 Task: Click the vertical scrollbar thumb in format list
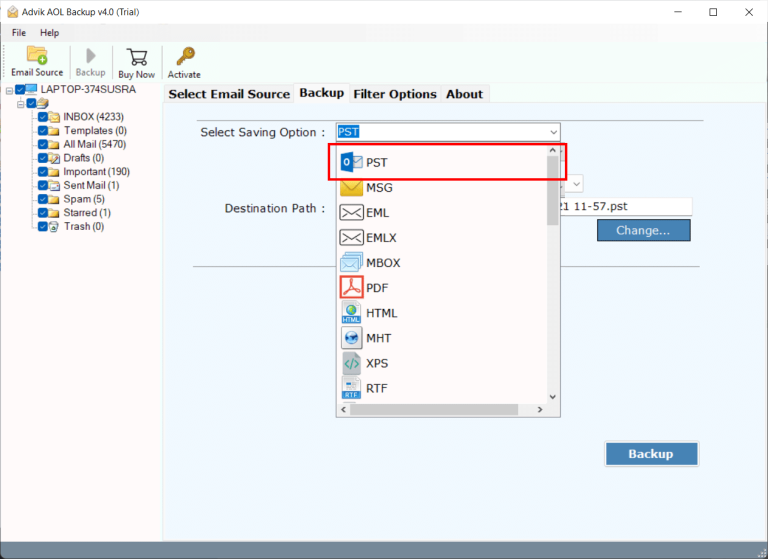[x=553, y=190]
